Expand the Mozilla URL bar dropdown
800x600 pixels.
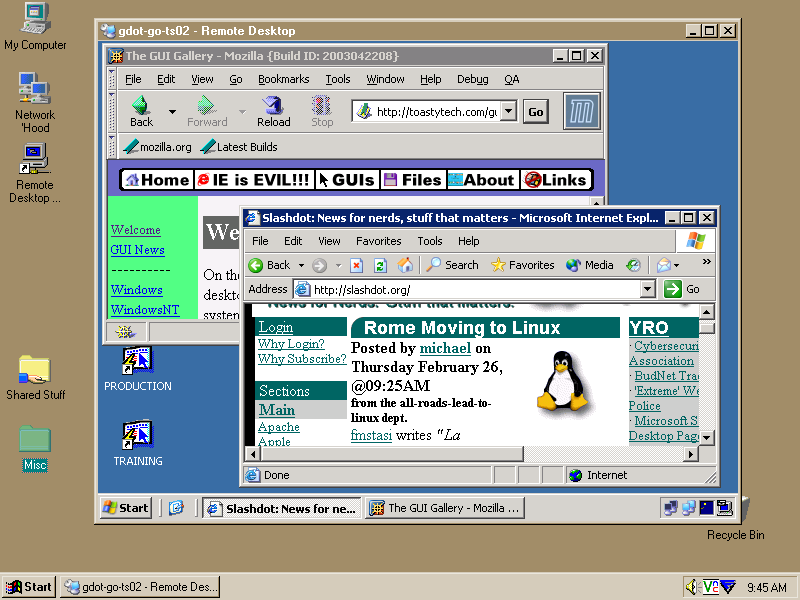pyautogui.click(x=509, y=111)
